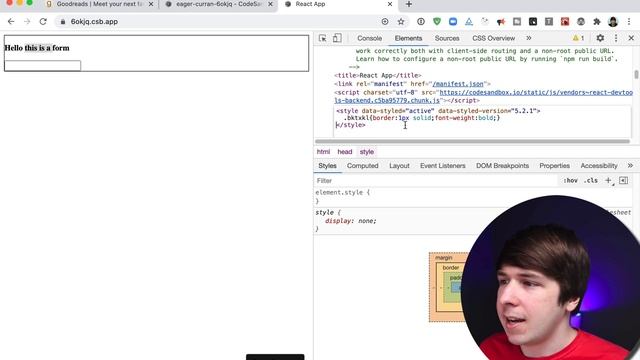This screenshot has height=360, width=640.
Task: Open the Layout subtab
Action: point(399,166)
